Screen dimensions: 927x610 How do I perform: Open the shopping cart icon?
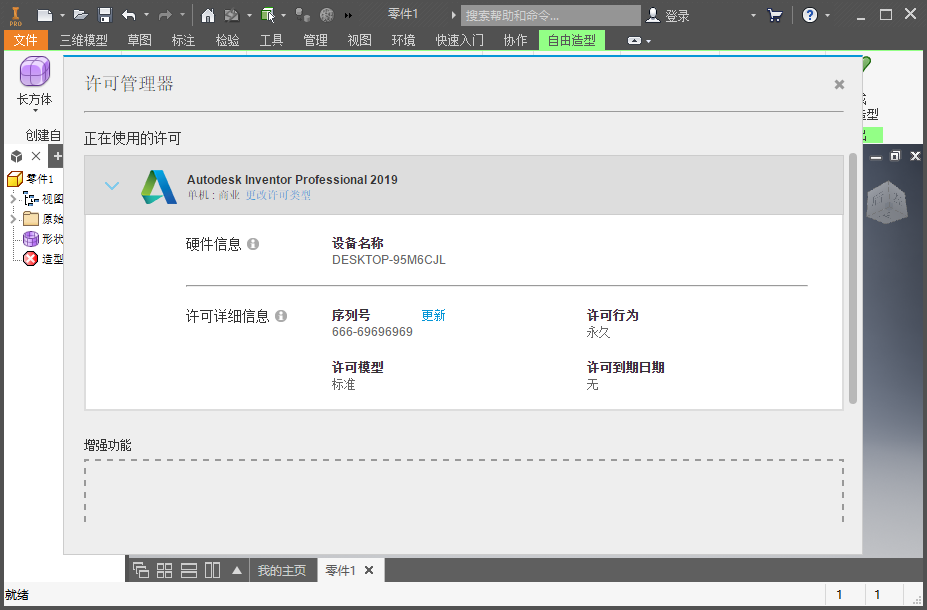tap(774, 15)
